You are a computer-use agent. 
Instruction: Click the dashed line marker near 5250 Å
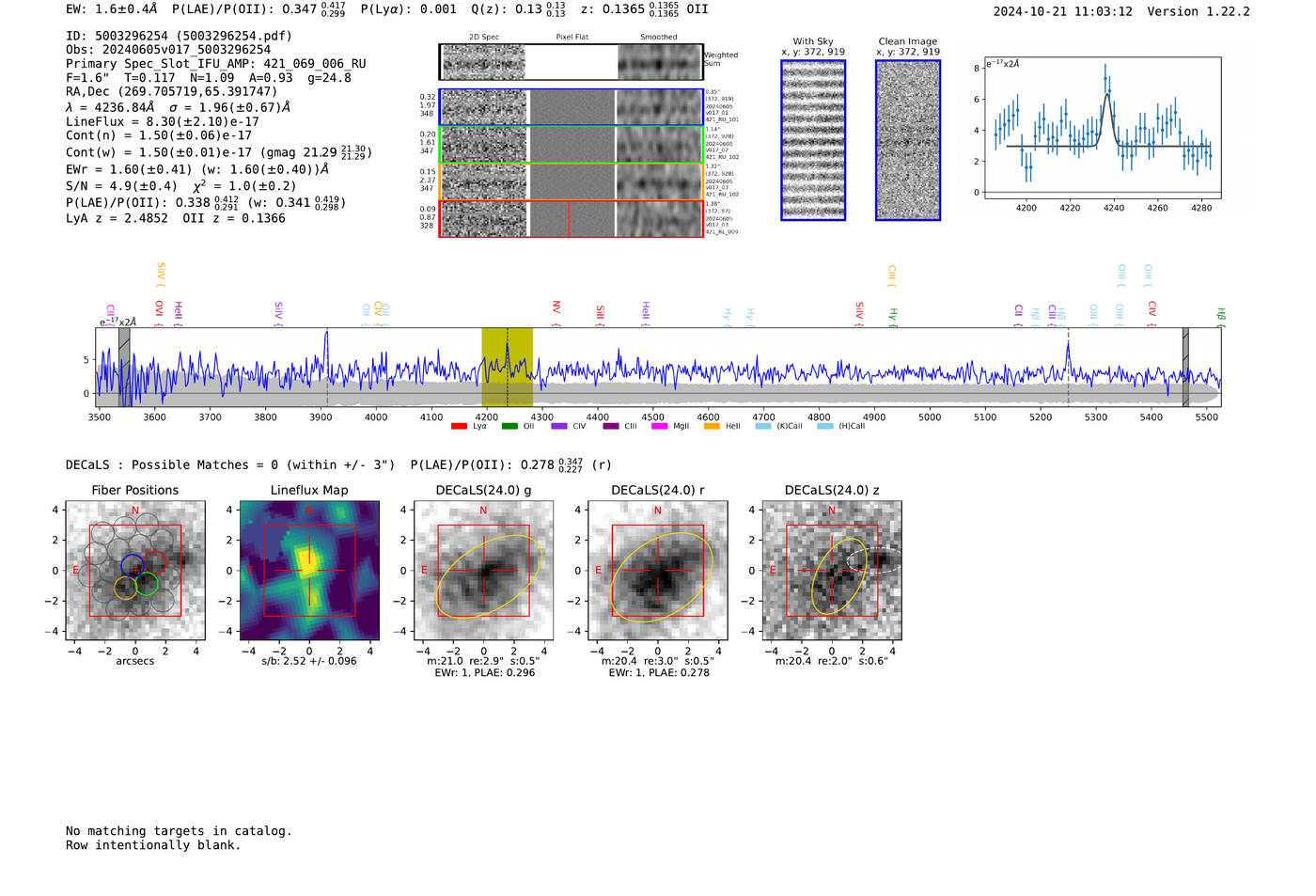tap(1068, 367)
